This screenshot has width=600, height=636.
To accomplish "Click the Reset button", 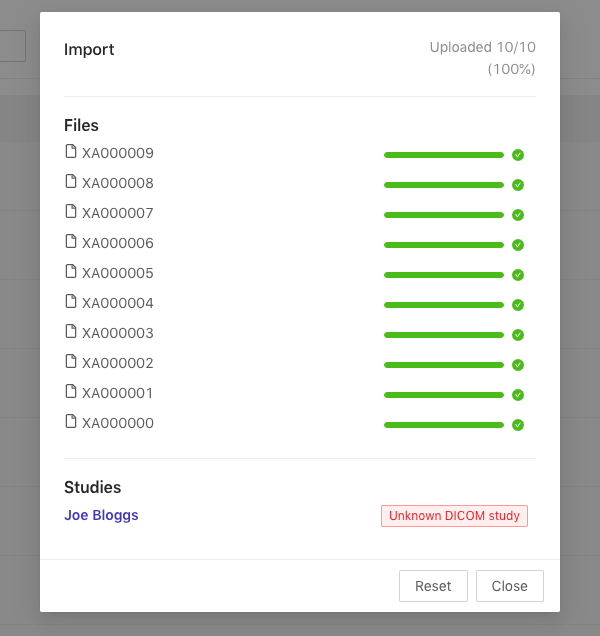I will [433, 586].
